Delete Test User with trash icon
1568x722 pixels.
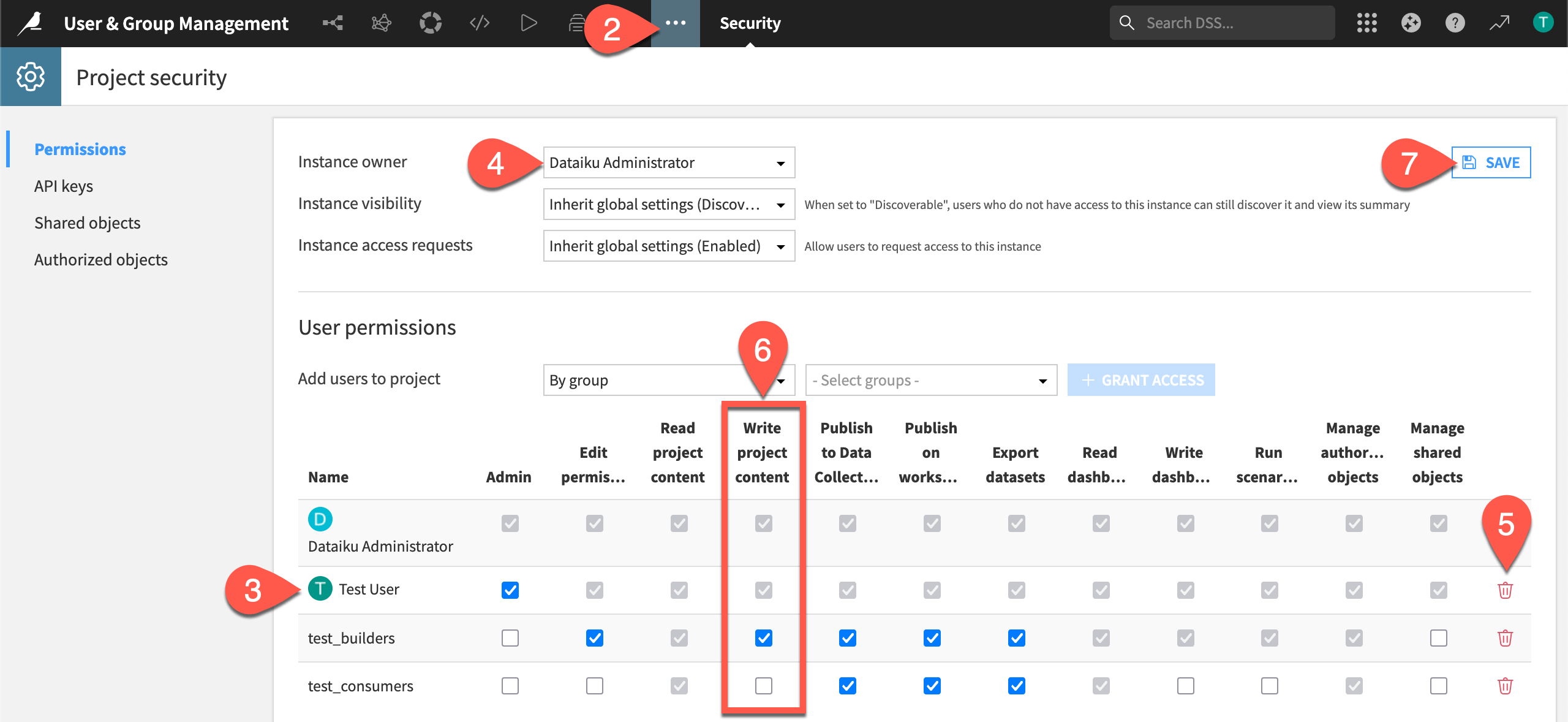1505,590
